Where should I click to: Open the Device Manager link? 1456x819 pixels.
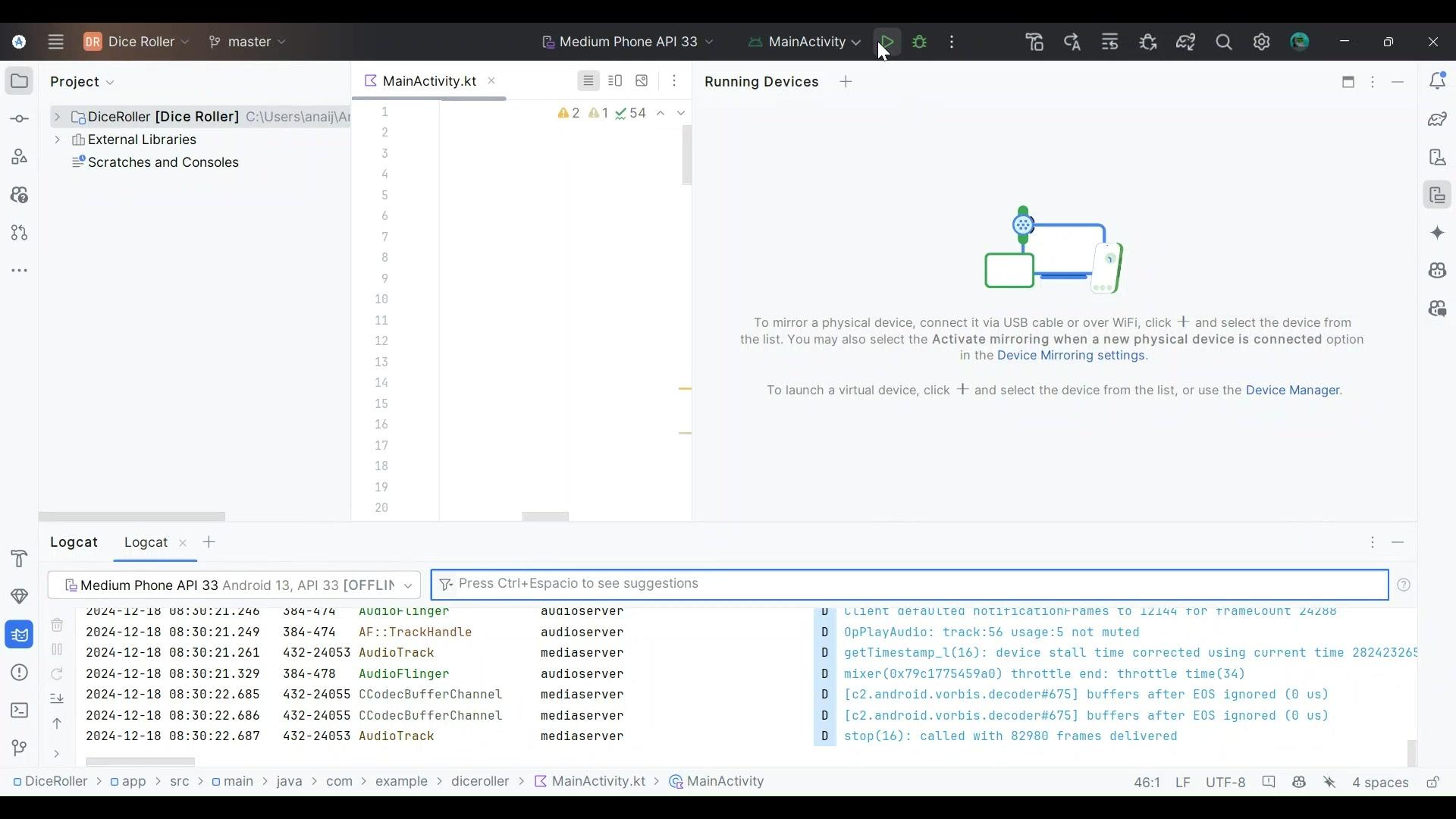[1292, 391]
